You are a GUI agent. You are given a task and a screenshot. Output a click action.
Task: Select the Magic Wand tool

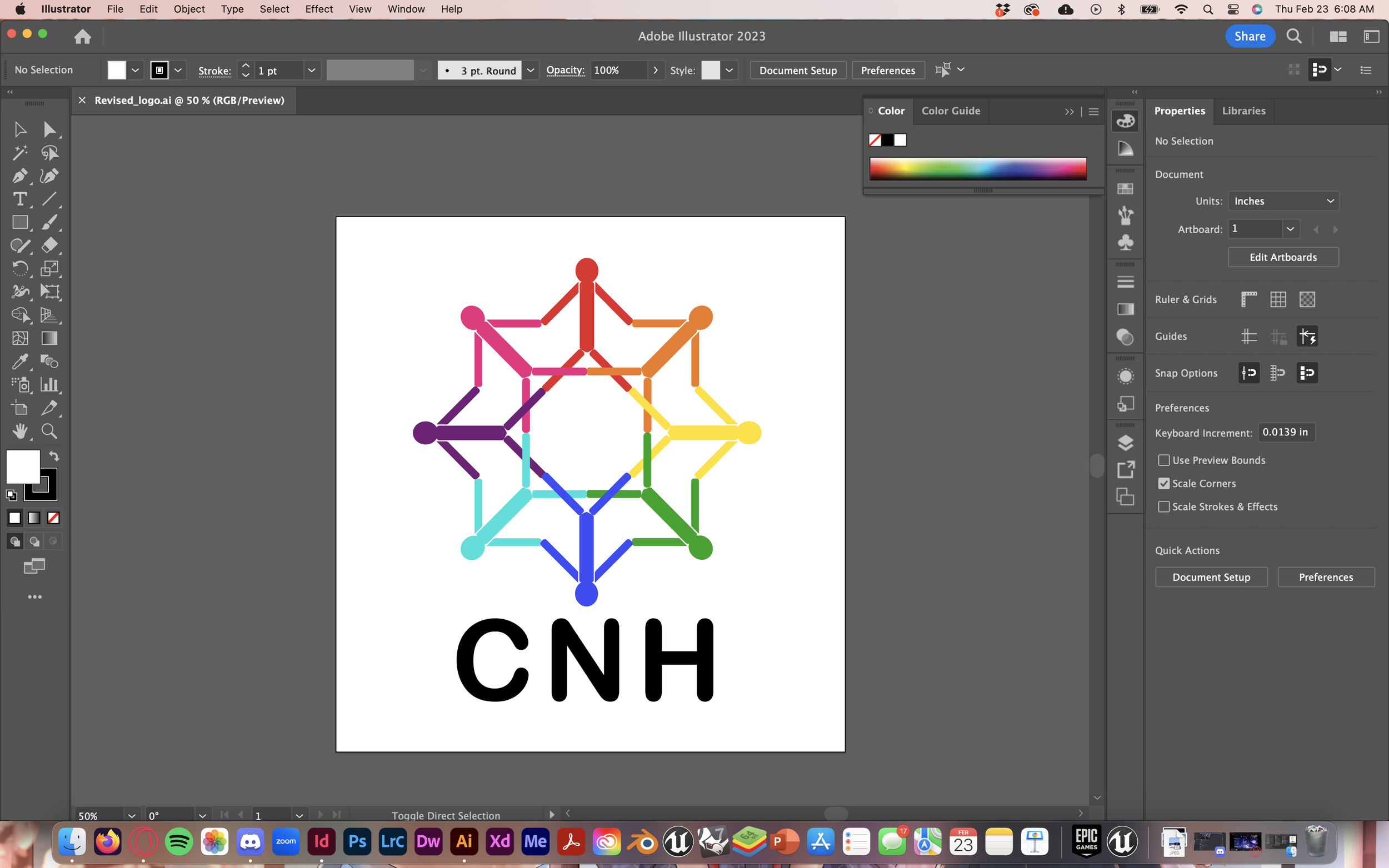coord(19,153)
